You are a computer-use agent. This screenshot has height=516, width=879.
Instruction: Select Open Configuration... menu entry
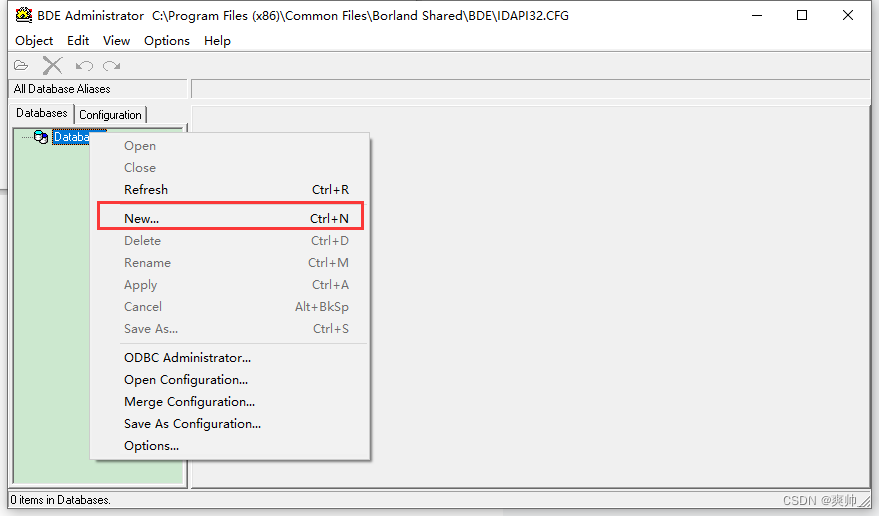point(230,380)
